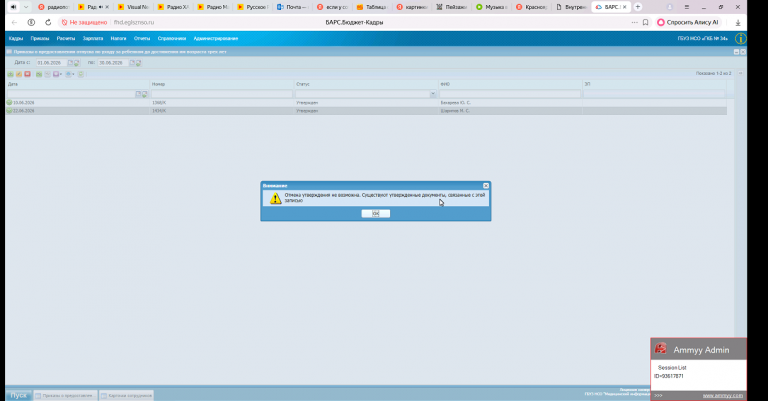Switch to the 'Пейзажи' browser tab
This screenshot has height=401, width=768.
pos(452,7)
